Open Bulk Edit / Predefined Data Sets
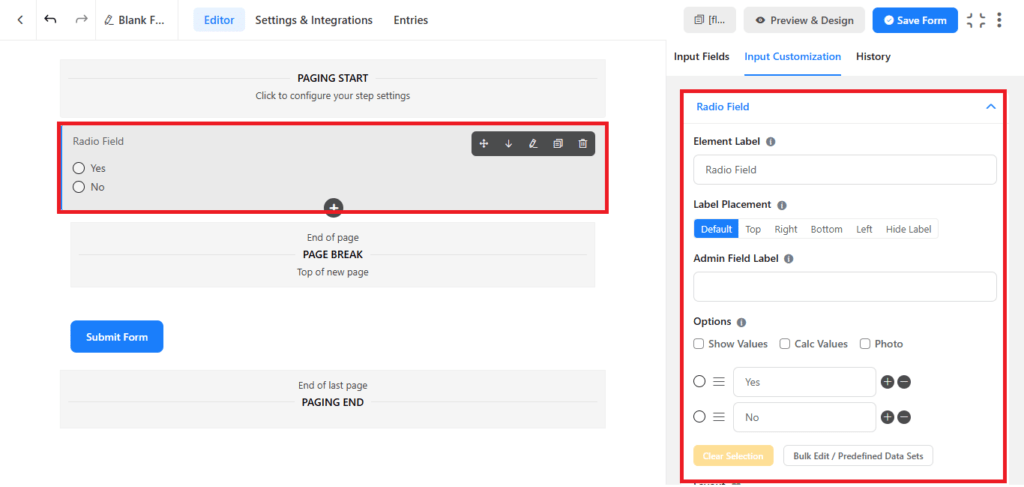 click(x=858, y=456)
